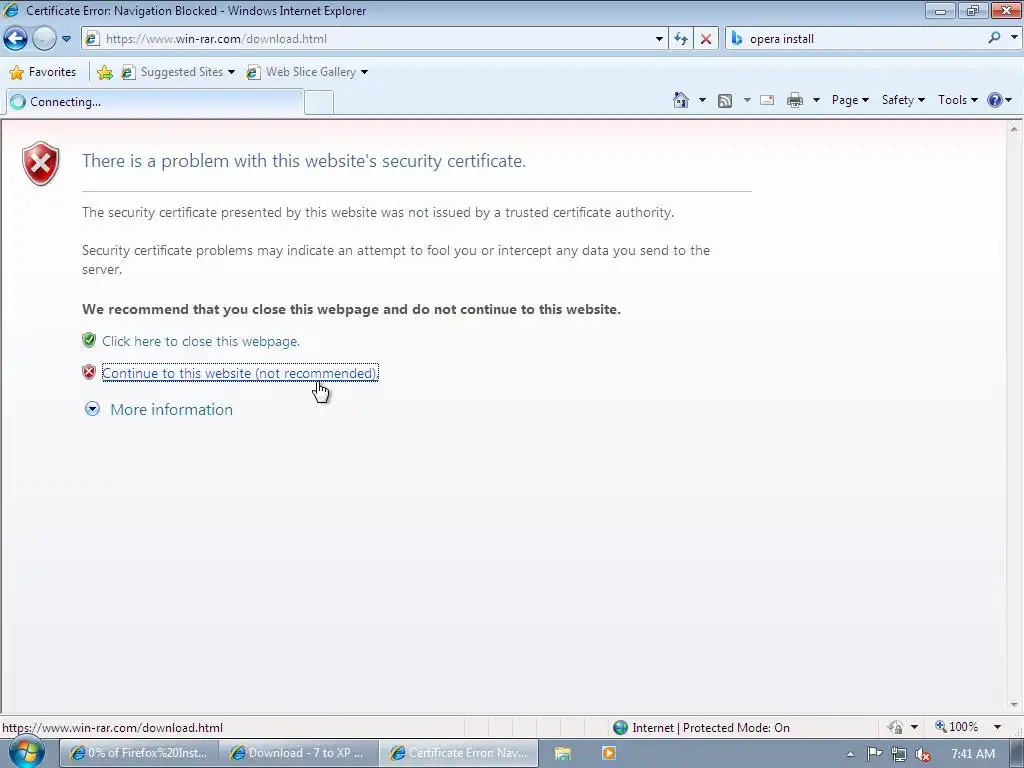1024x768 pixels.
Task: Click the green shield icon beside close link
Action: coord(89,340)
